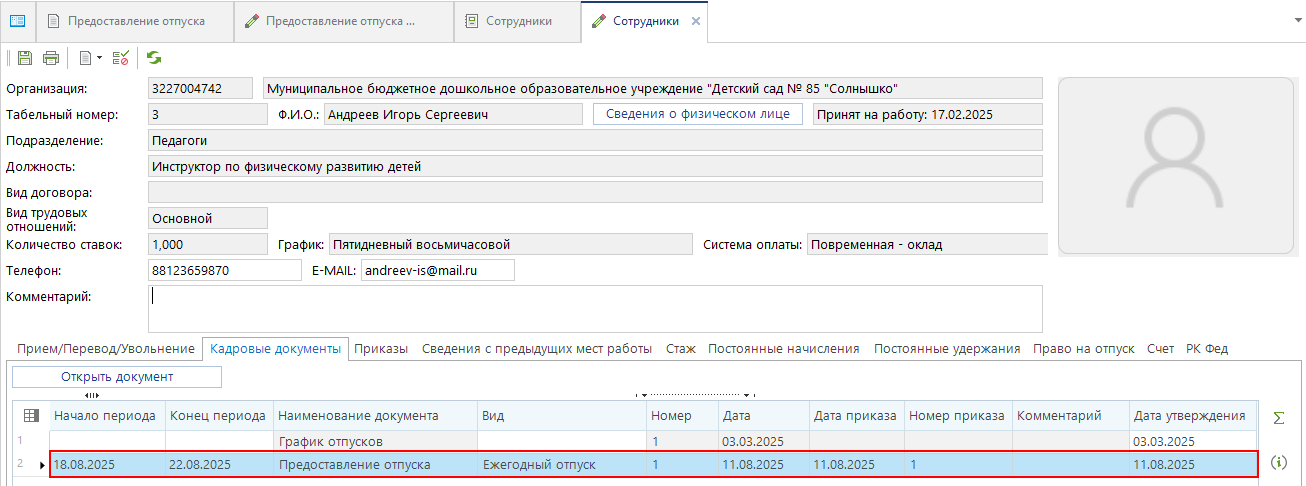This screenshot has width=1306, height=486.
Task: Click the Телефон input field
Action: pyautogui.click(x=224, y=270)
